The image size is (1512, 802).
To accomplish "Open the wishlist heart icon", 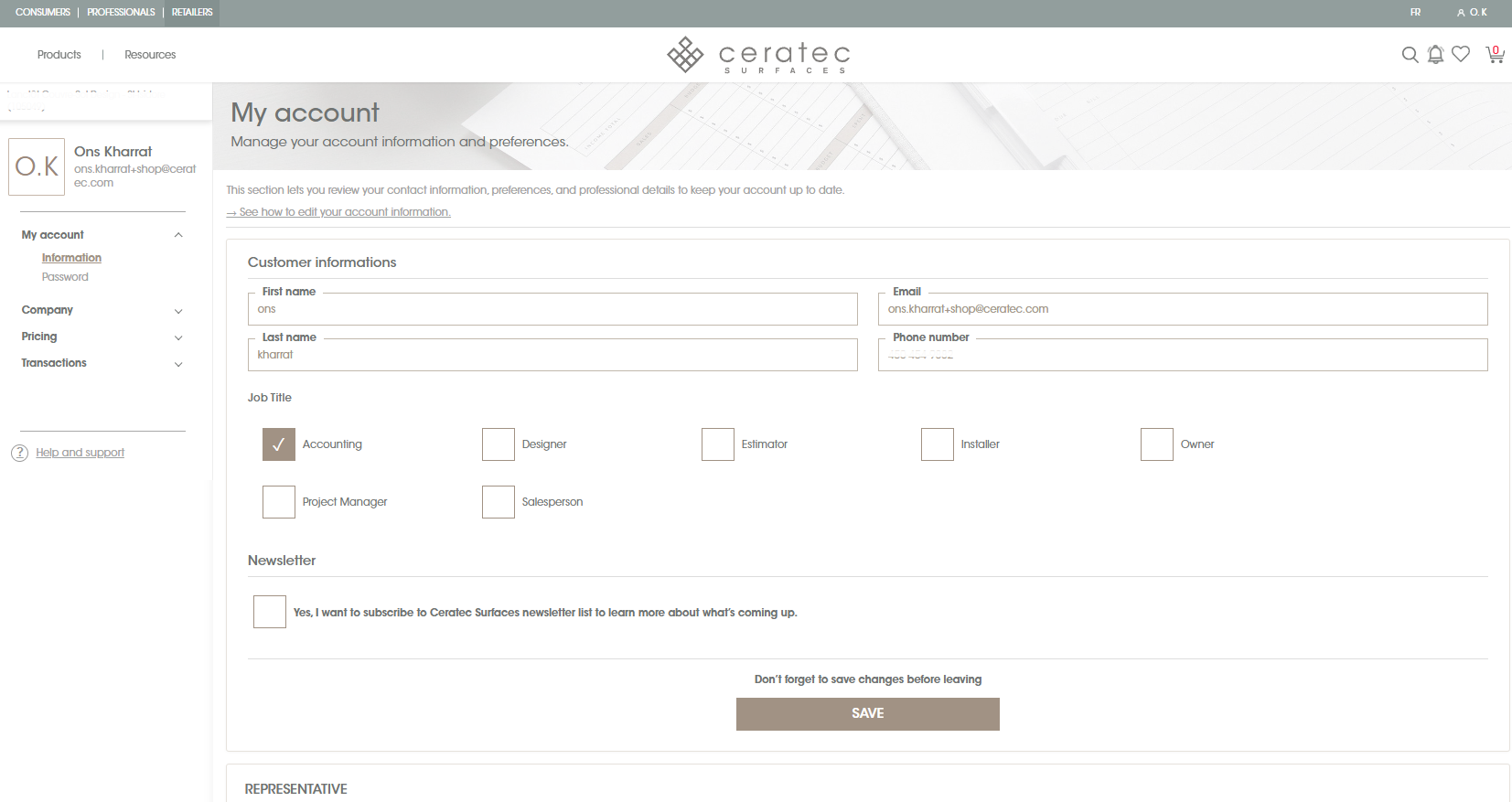I will click(x=1461, y=54).
